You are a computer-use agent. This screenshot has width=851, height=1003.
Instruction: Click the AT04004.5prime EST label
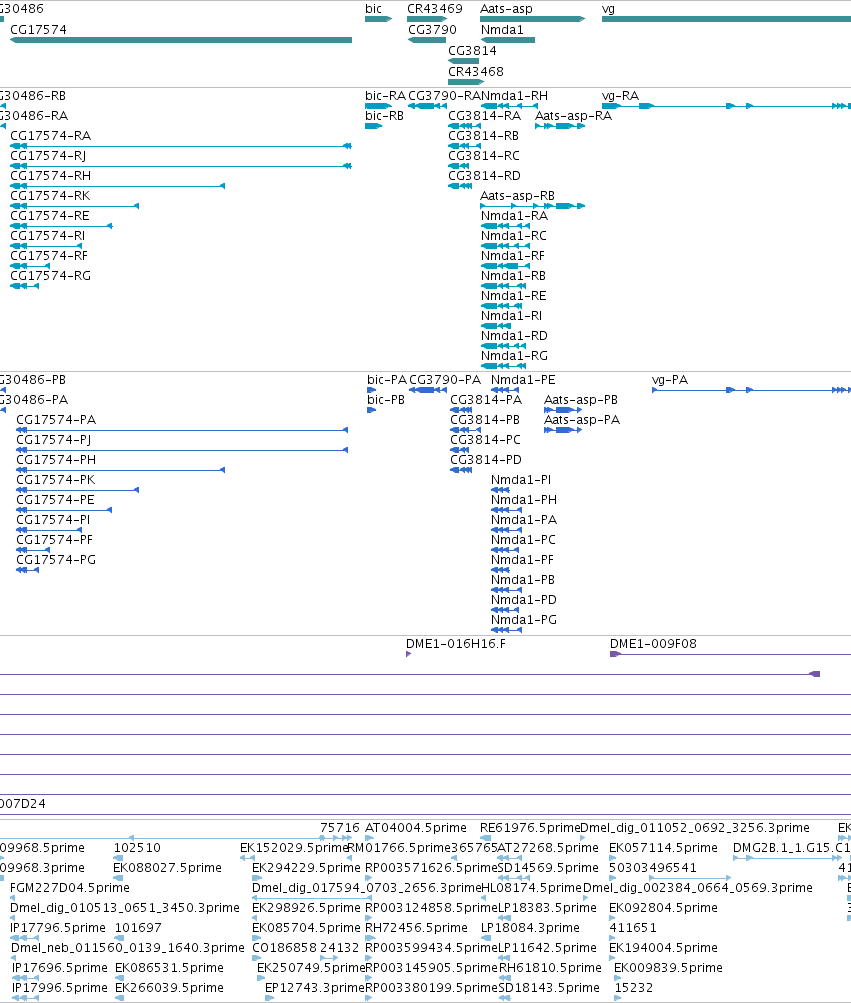coord(416,828)
